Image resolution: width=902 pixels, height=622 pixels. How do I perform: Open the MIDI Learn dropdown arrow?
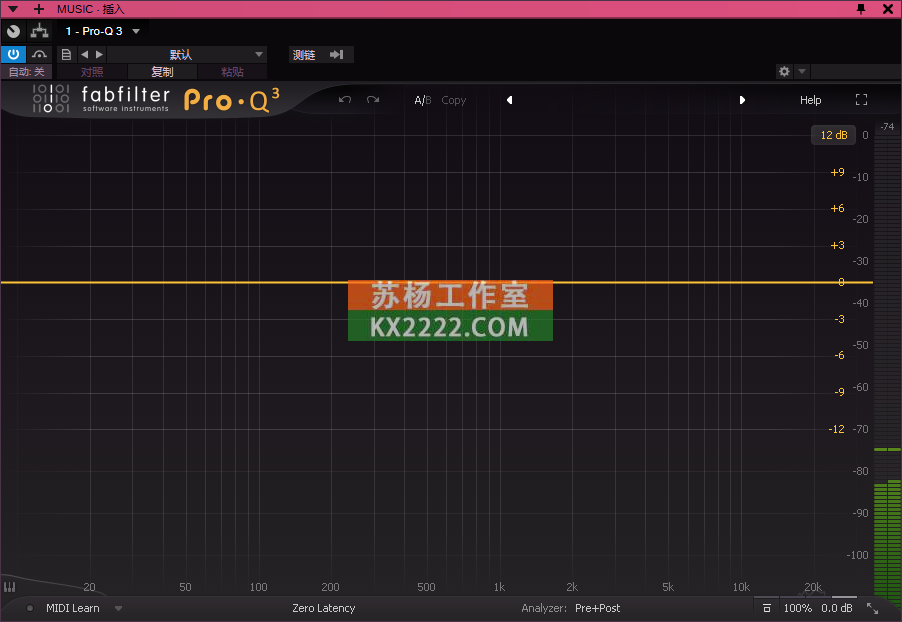(x=118, y=608)
